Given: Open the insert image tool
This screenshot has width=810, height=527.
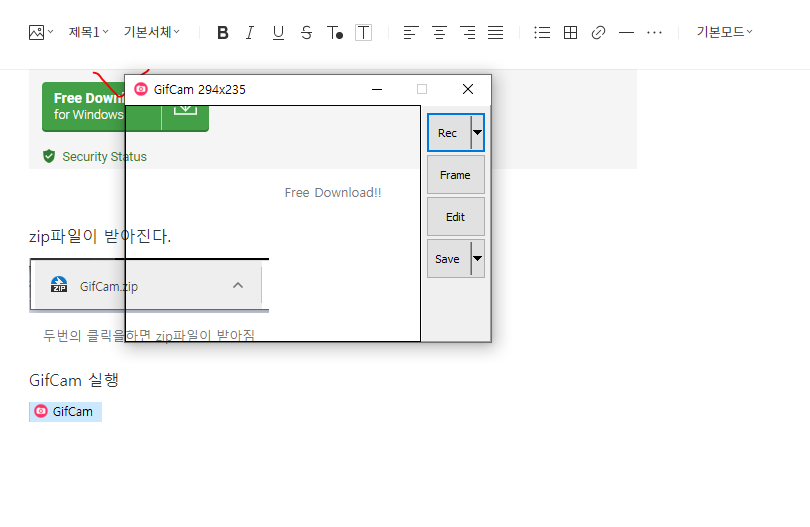Looking at the screenshot, I should coord(36,33).
